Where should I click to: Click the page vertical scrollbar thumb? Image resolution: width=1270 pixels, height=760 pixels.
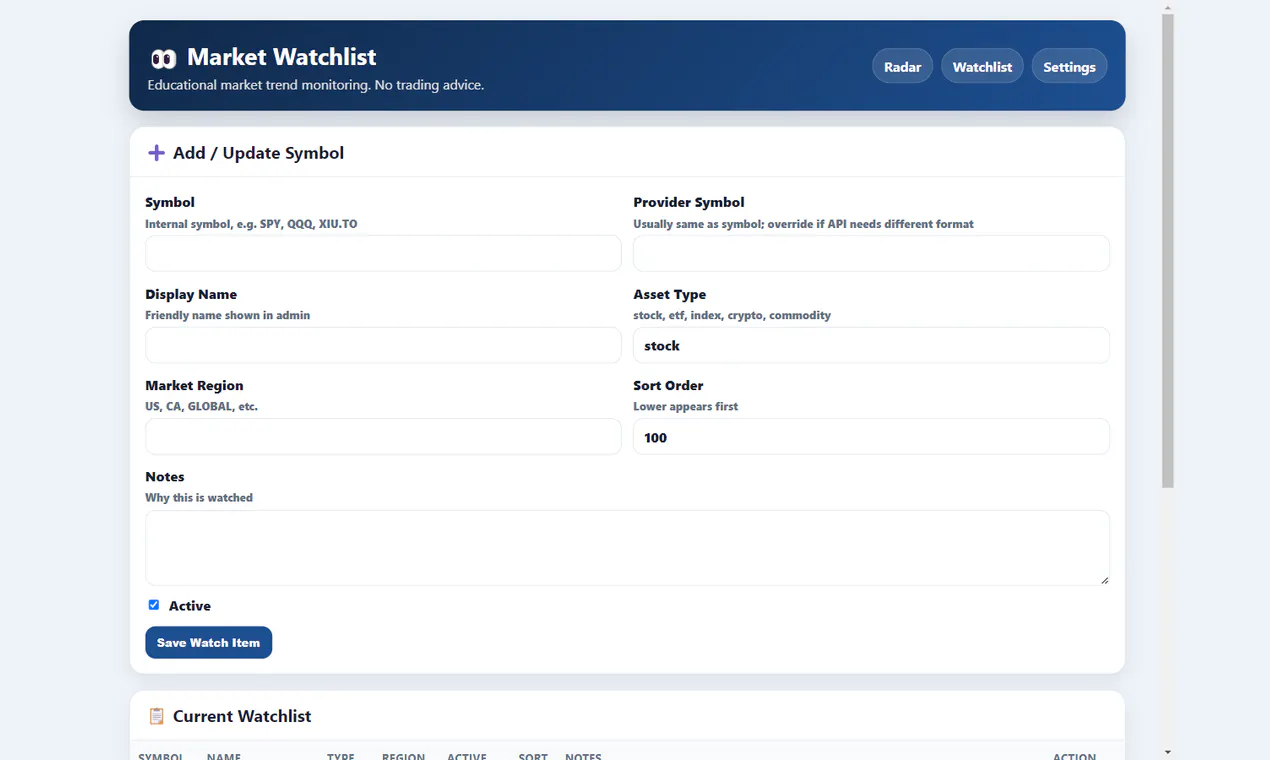pos(1167,251)
